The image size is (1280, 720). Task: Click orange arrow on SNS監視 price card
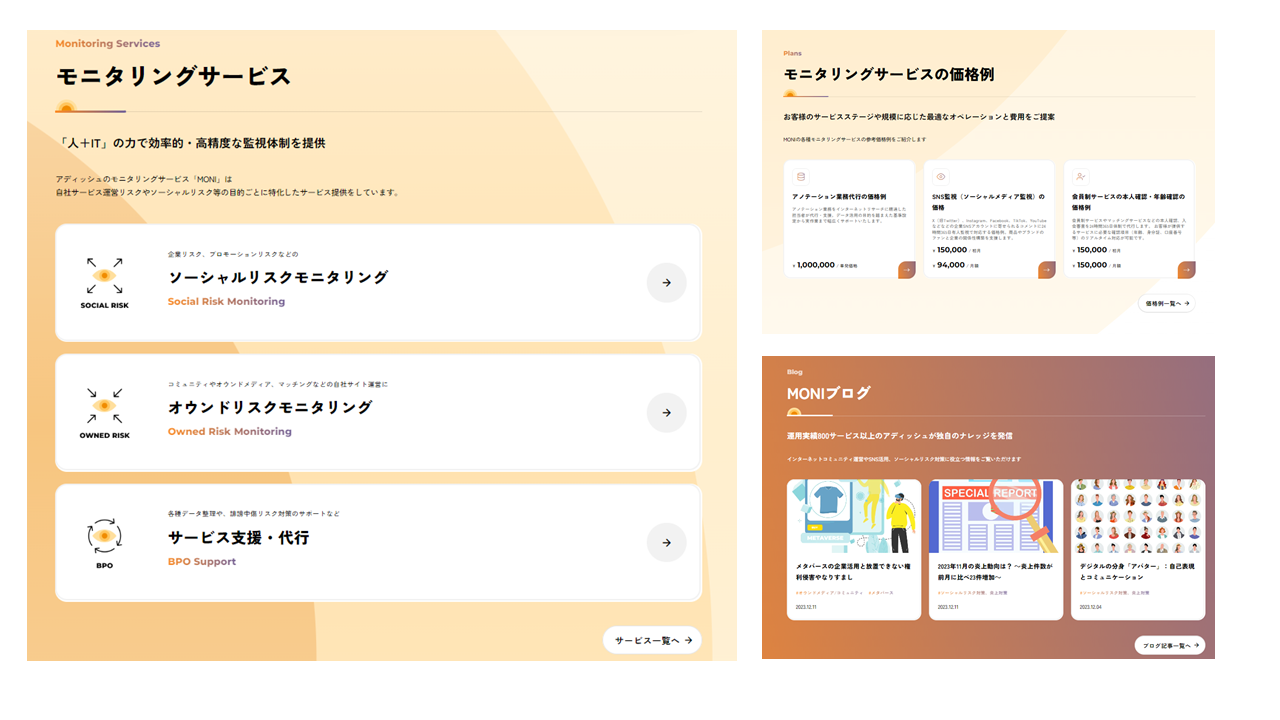1047,269
